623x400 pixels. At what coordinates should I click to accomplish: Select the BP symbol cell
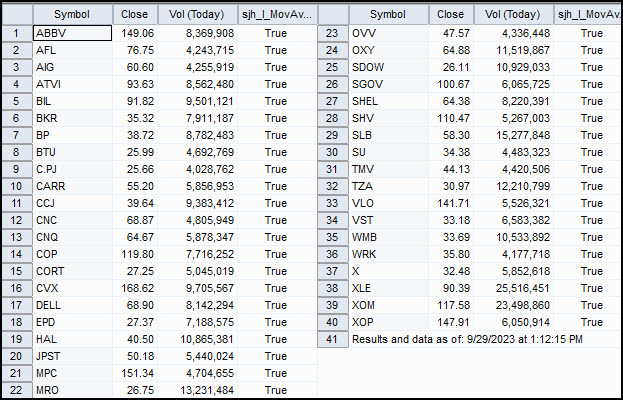click(x=73, y=135)
